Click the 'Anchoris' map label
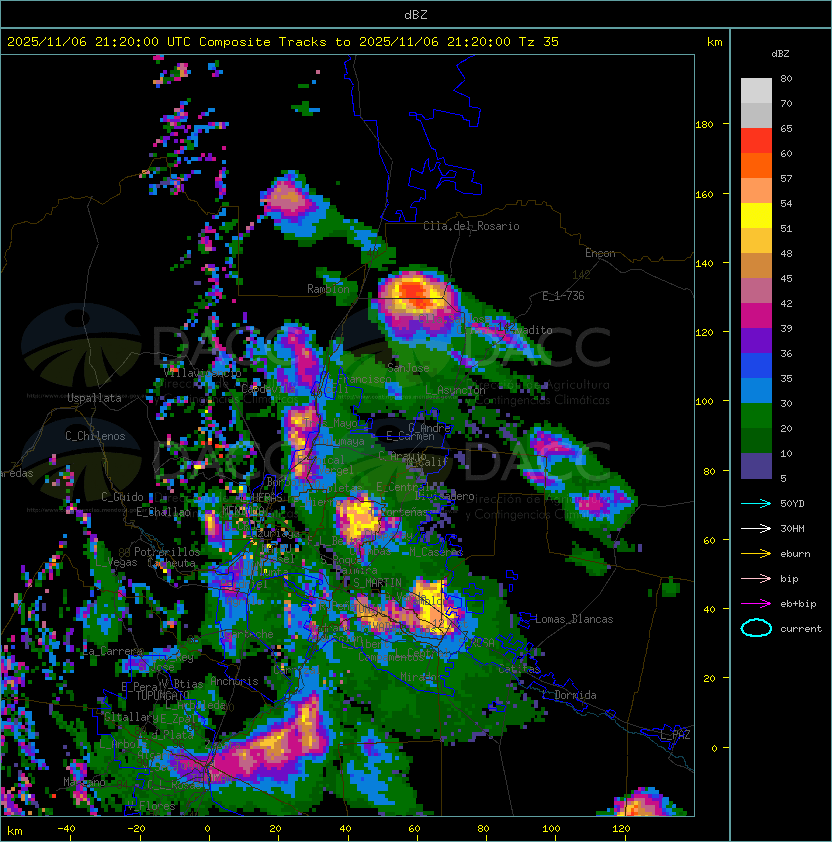 [x=234, y=681]
